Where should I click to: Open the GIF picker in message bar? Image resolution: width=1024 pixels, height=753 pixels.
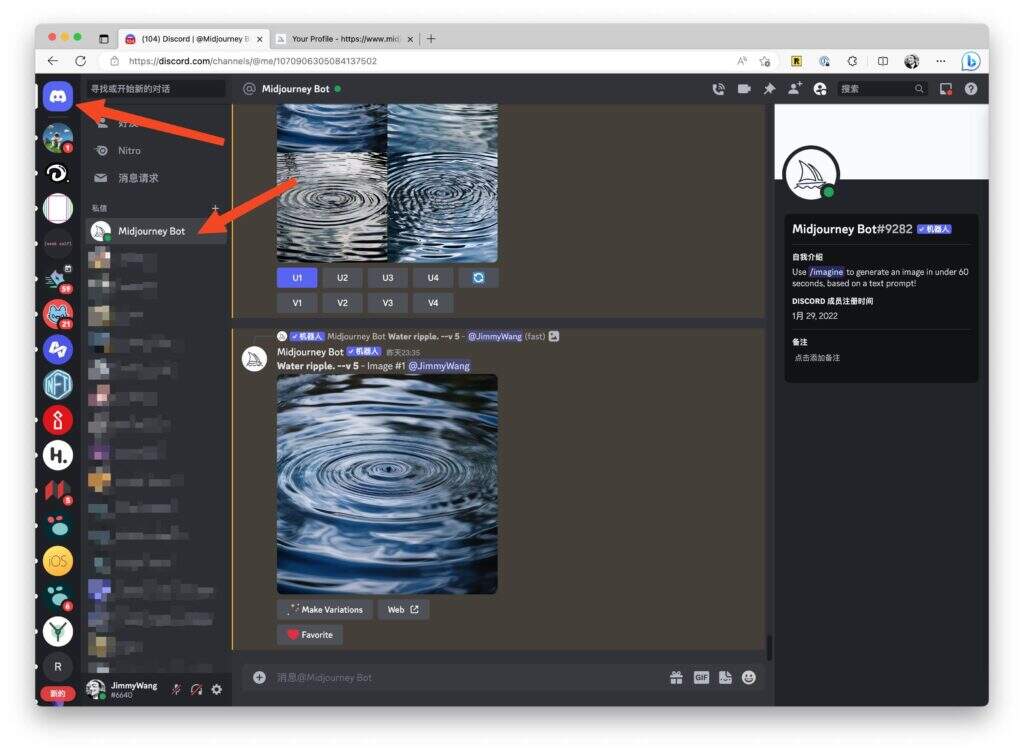tap(701, 677)
